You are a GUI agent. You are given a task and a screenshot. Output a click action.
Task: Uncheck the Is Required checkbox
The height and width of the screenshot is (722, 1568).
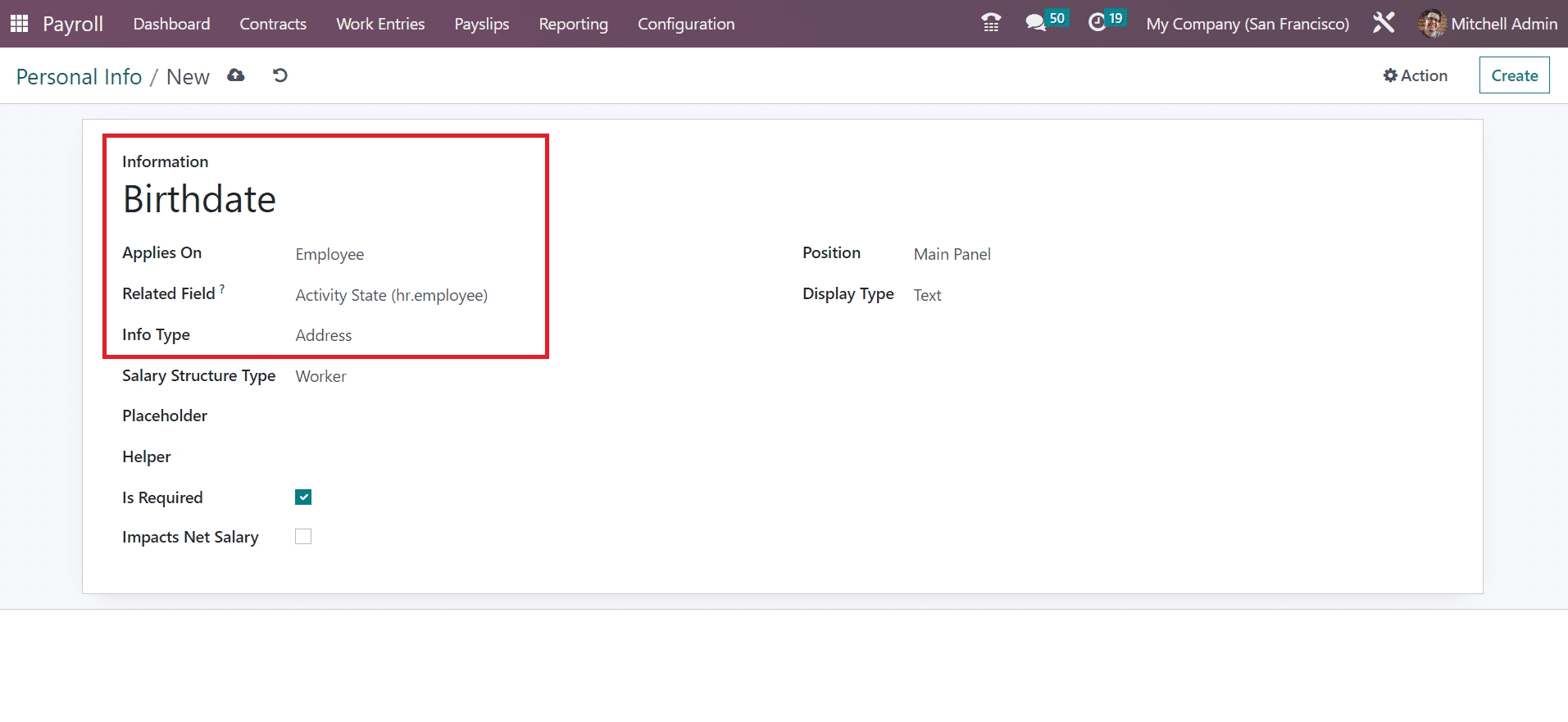[x=303, y=497]
